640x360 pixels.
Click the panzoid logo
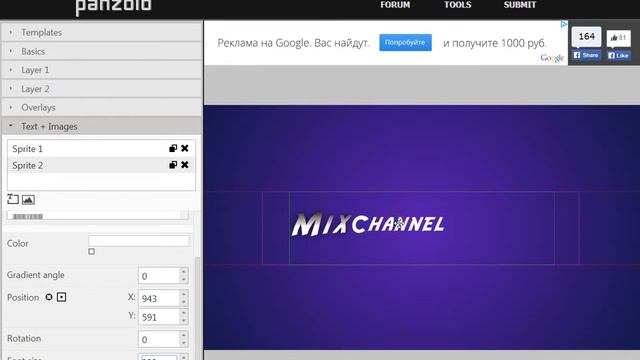pos(113,7)
